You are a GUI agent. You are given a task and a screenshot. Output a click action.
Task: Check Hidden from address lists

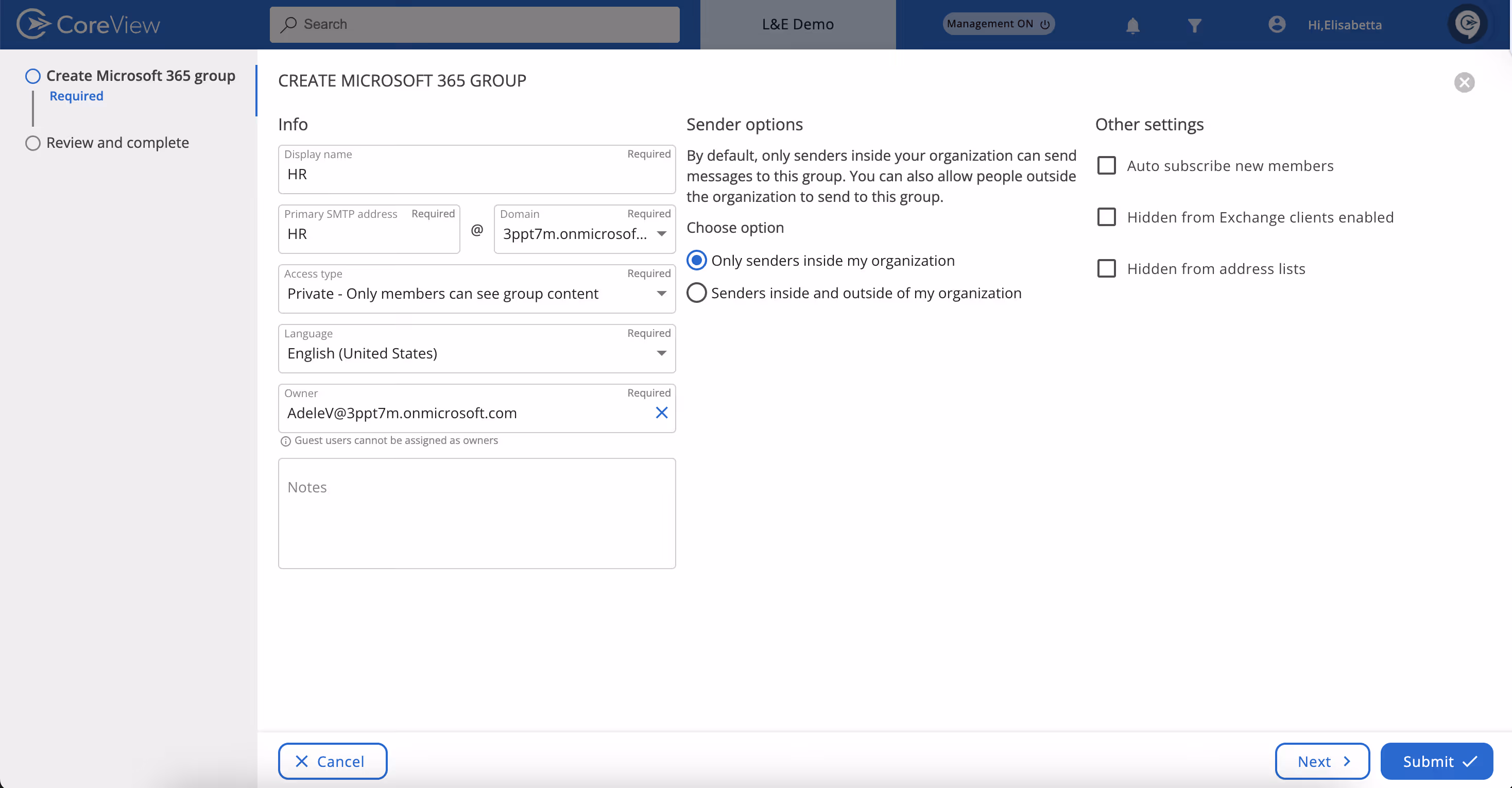[x=1106, y=268]
